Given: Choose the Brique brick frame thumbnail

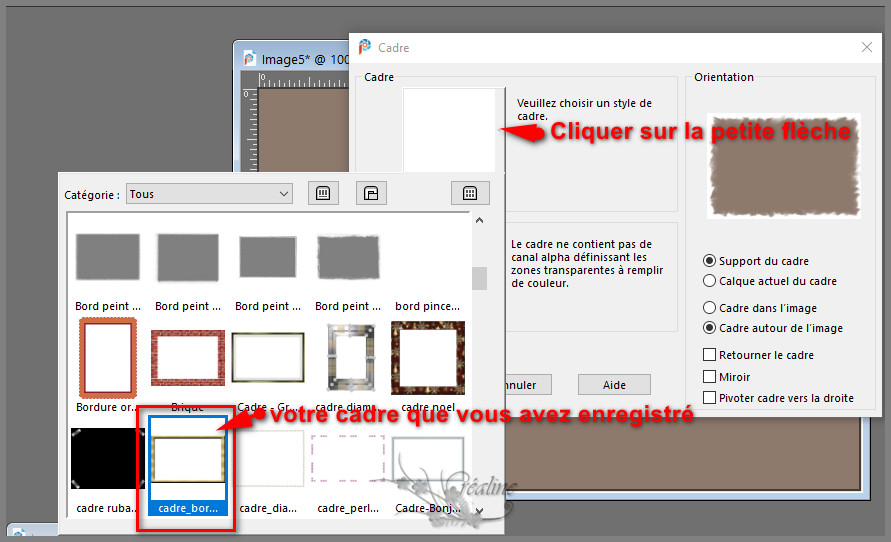Looking at the screenshot, I should (187, 358).
